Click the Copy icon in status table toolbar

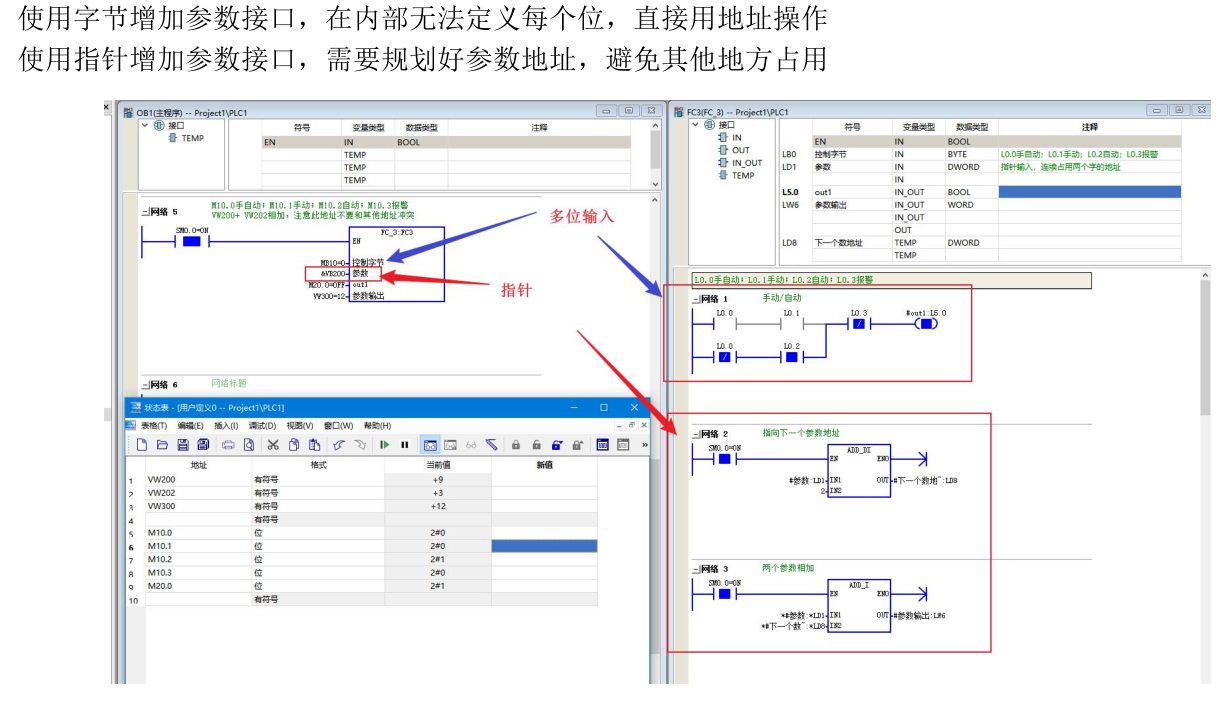[x=294, y=445]
